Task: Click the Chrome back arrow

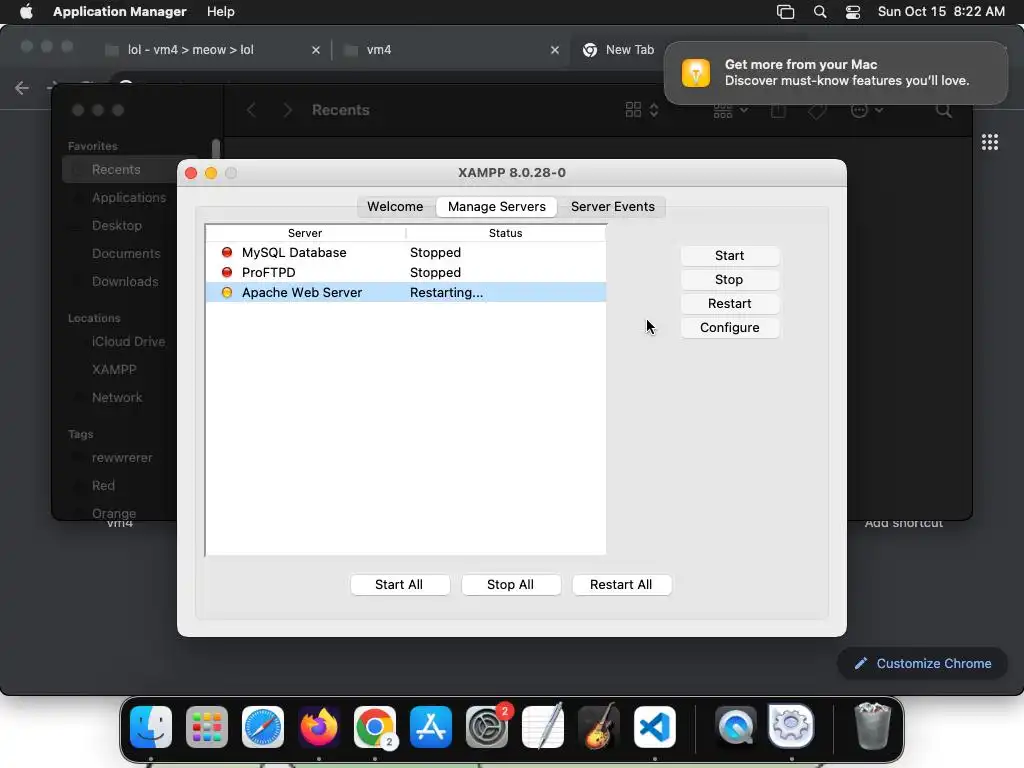Action: click(x=22, y=88)
